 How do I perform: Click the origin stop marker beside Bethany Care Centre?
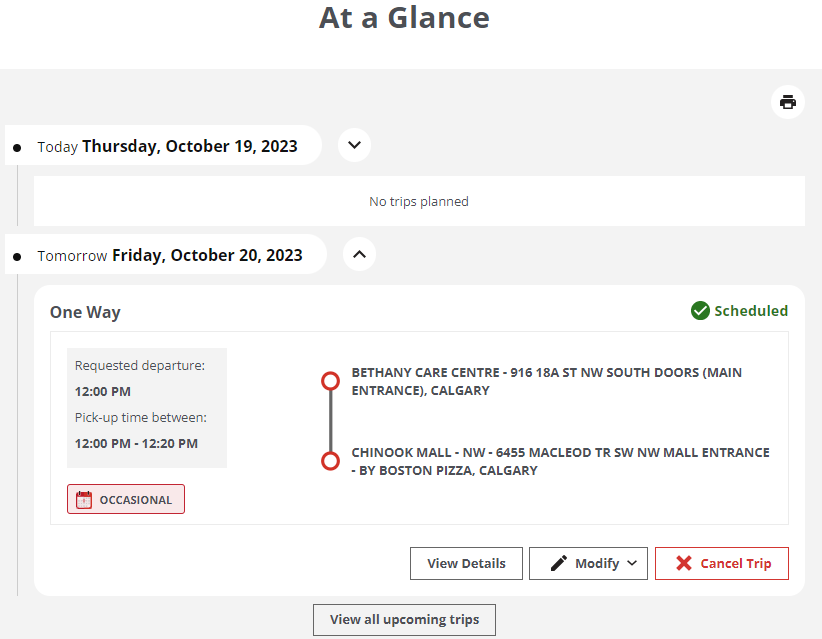(330, 380)
